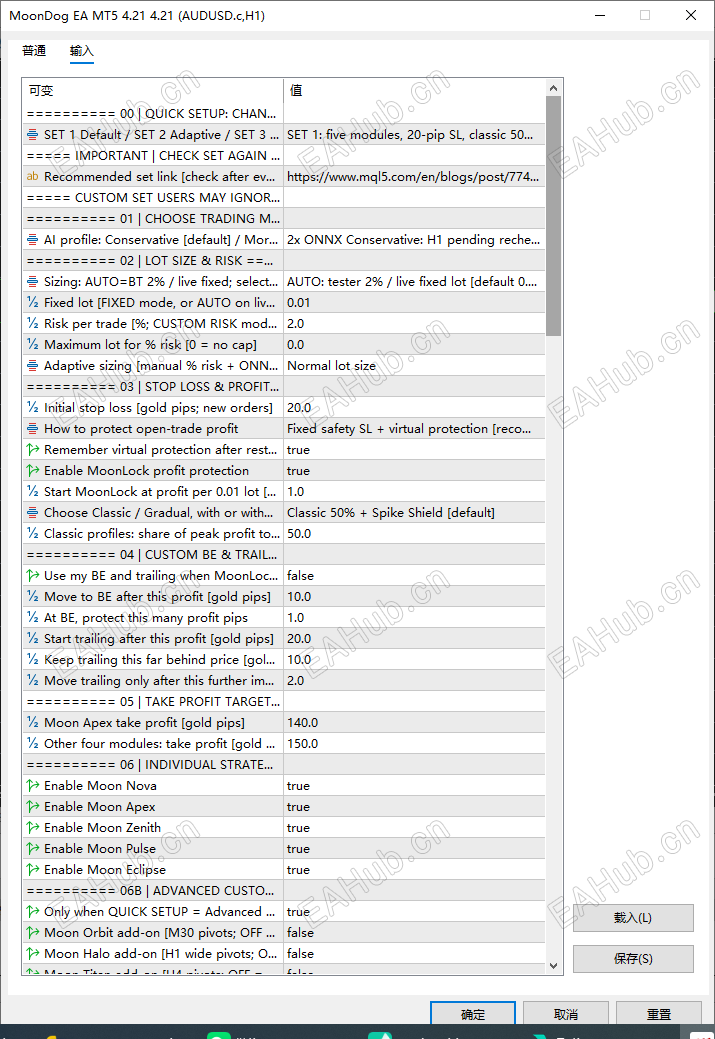Select the 03 | STOP LOSS & PROFIT section row
The height and width of the screenshot is (1039, 715).
point(284,386)
